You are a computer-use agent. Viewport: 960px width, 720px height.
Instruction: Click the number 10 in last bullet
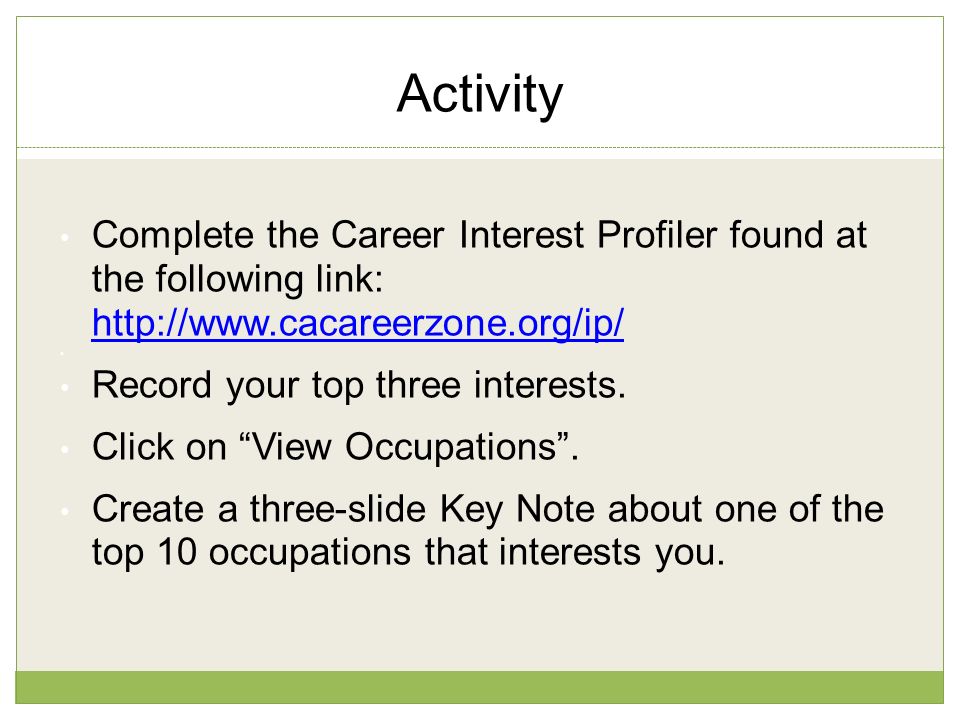pyautogui.click(x=177, y=552)
